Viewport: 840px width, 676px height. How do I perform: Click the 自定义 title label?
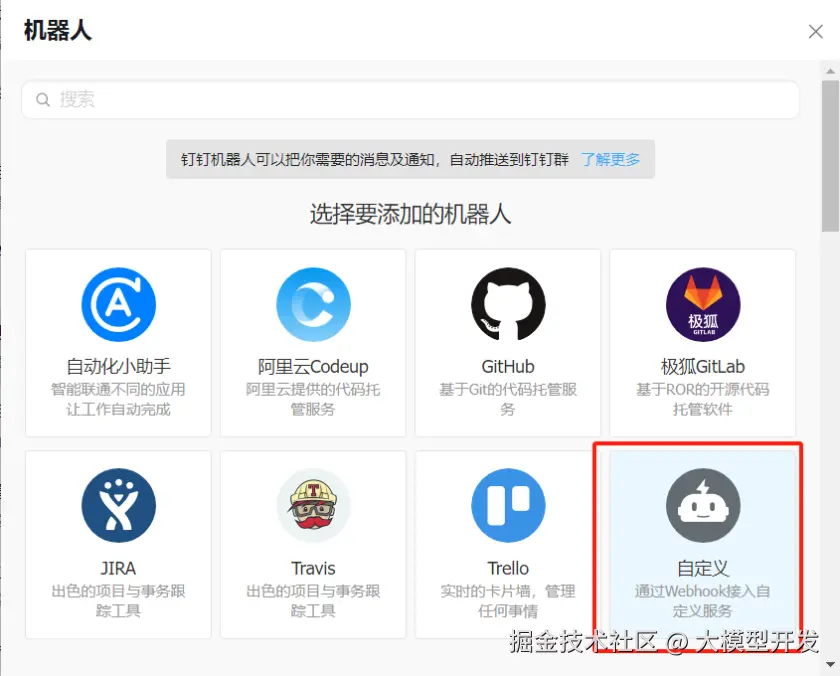pyautogui.click(x=703, y=568)
